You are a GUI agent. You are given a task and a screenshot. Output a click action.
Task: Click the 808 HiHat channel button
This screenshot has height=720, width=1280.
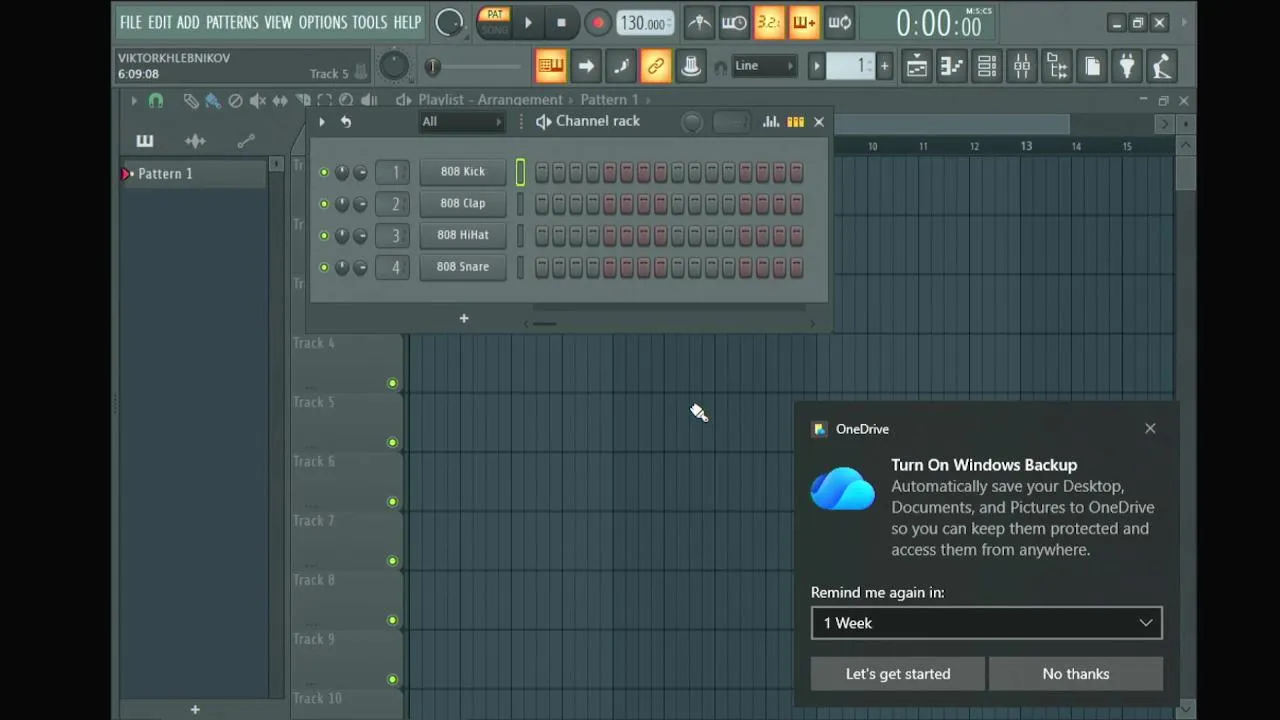pos(463,235)
